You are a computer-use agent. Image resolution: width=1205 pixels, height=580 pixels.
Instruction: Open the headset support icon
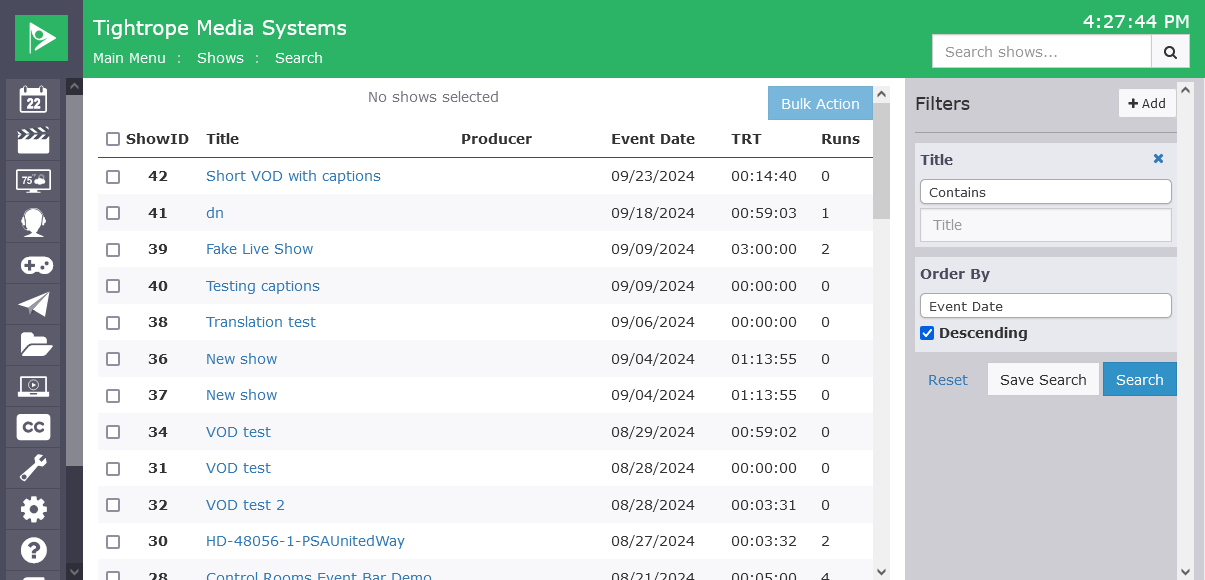pos(33,222)
